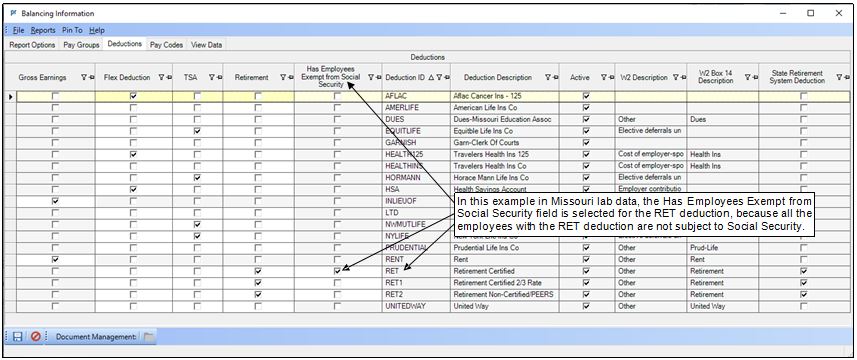857x360 pixels.
Task: Open the Gross Earnings column filter
Action: [84, 78]
